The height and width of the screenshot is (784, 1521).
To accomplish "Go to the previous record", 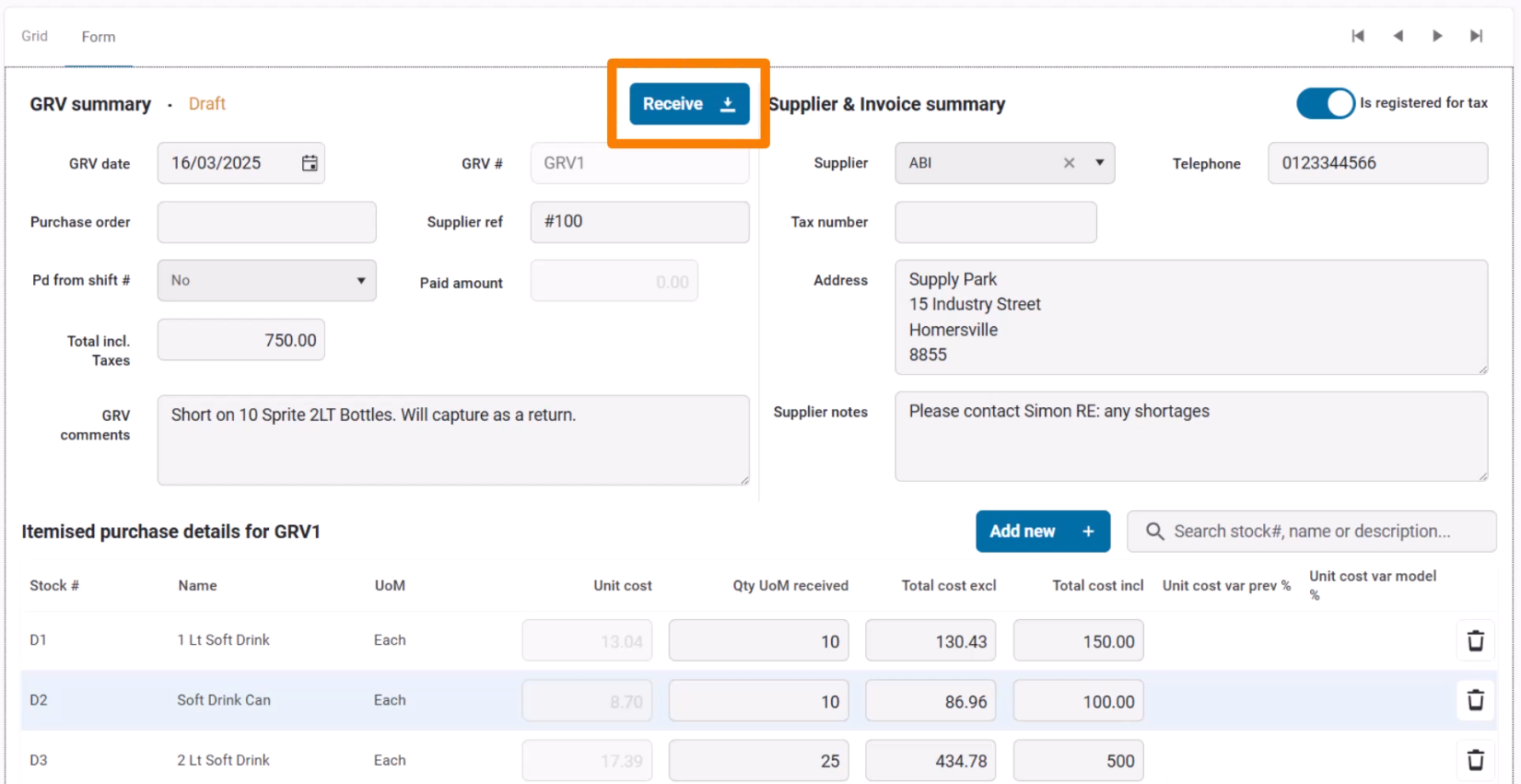I will (1398, 36).
